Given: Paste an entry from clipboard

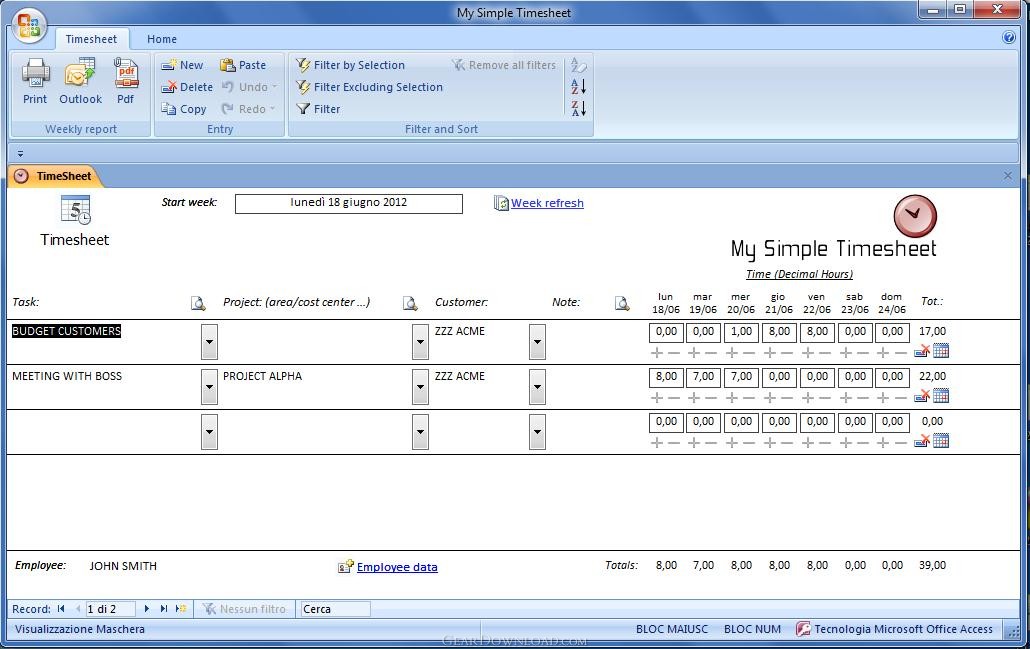Looking at the screenshot, I should pyautogui.click(x=243, y=65).
